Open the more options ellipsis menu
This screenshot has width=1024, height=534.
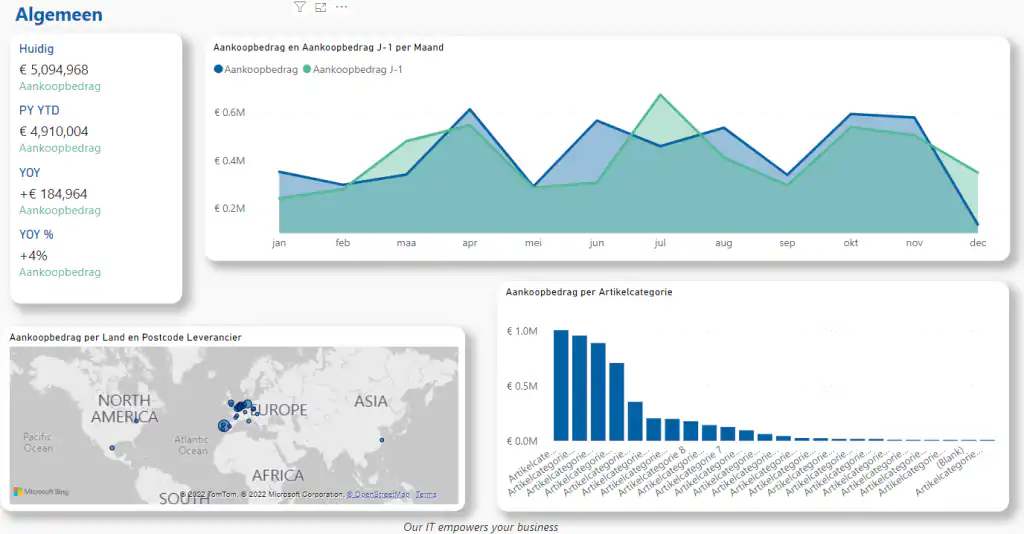[342, 7]
